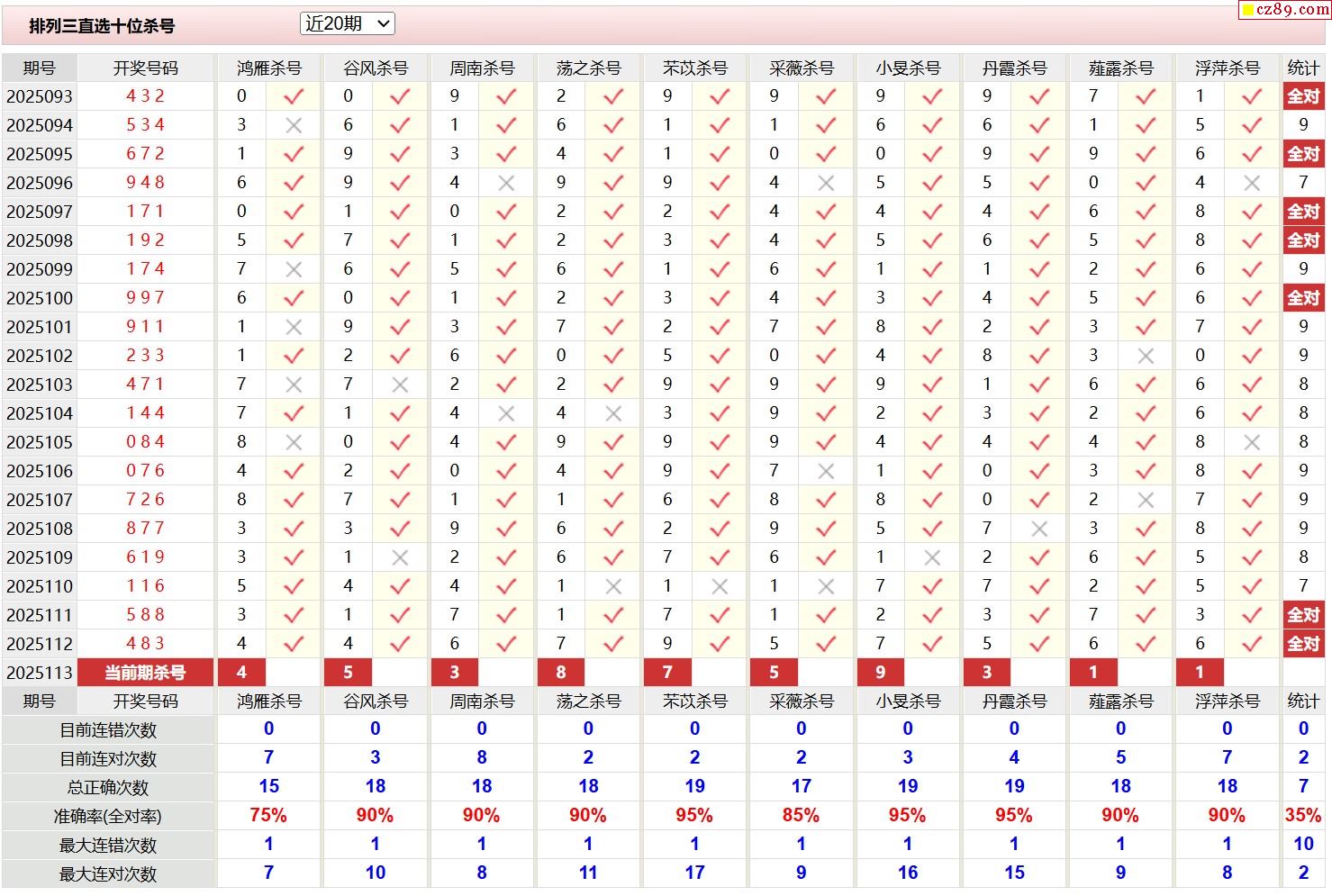The height and width of the screenshot is (896, 1332).
Task: Click 薤露杀号 cross mark in row 2025102
Action: pyautogui.click(x=1146, y=357)
